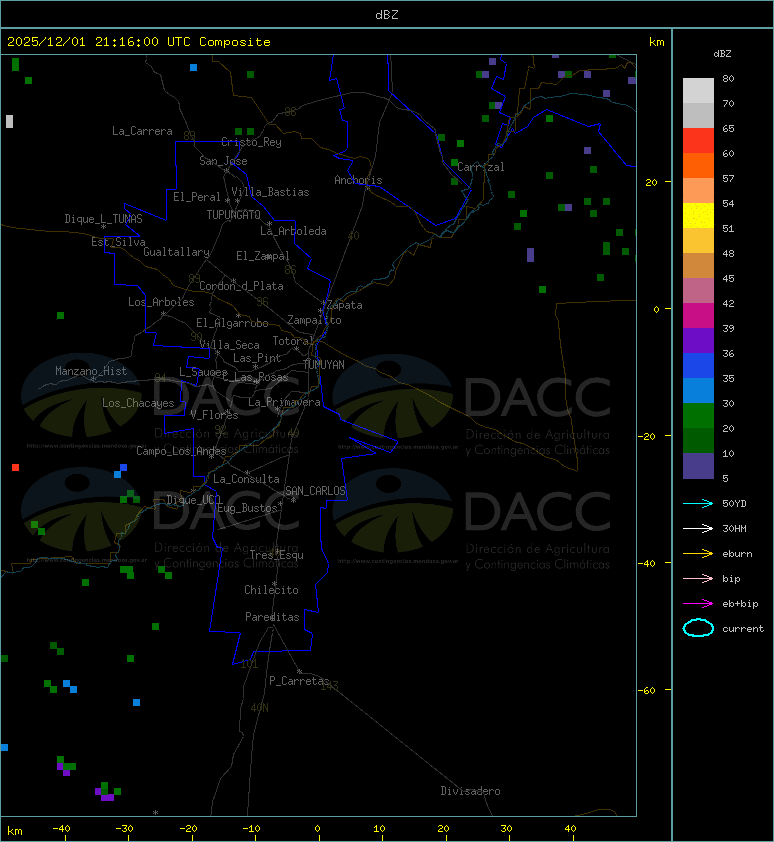Click the magenta eb+bip arrow symbol
Image resolution: width=774 pixels, height=842 pixels.
pos(698,604)
